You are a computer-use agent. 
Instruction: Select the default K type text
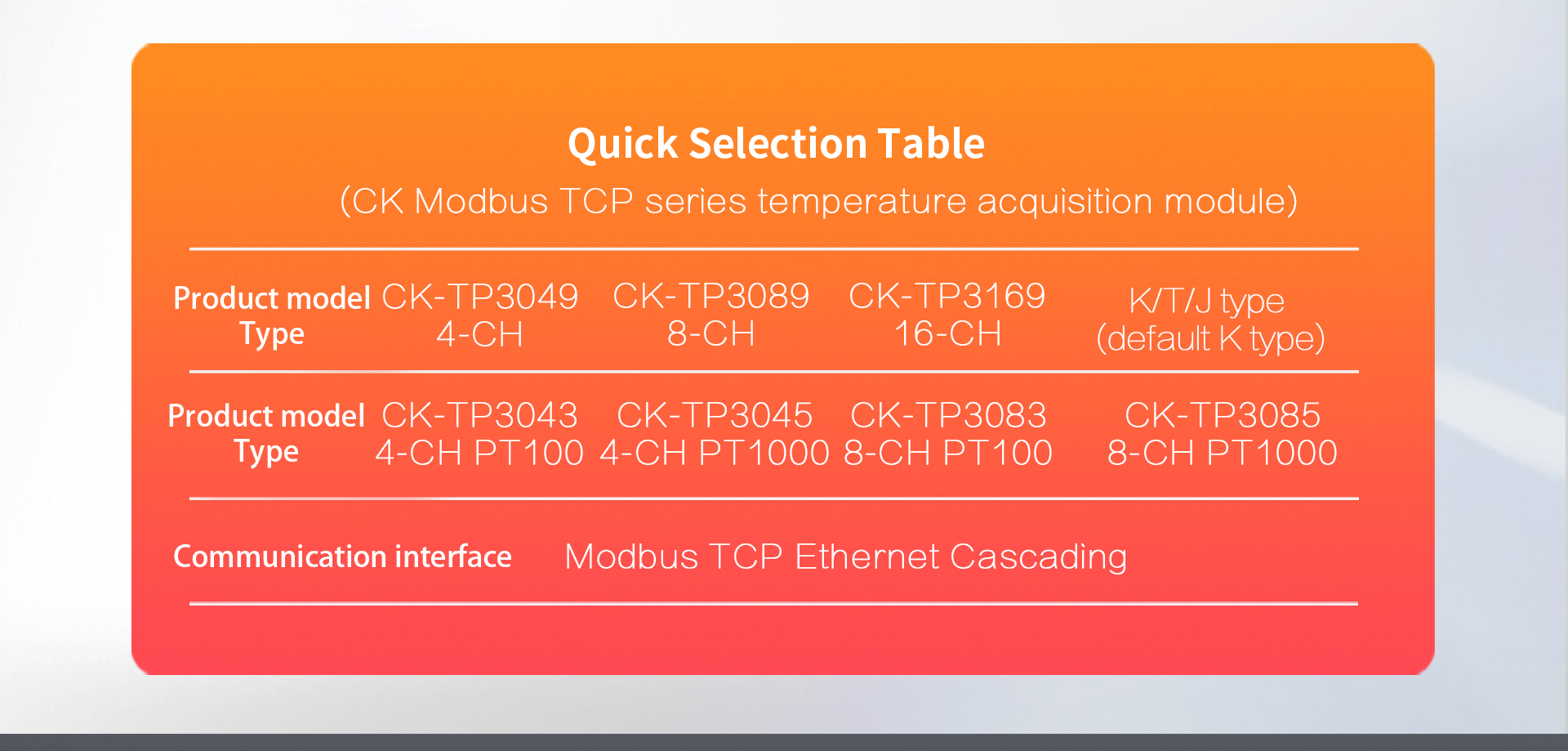1210,338
